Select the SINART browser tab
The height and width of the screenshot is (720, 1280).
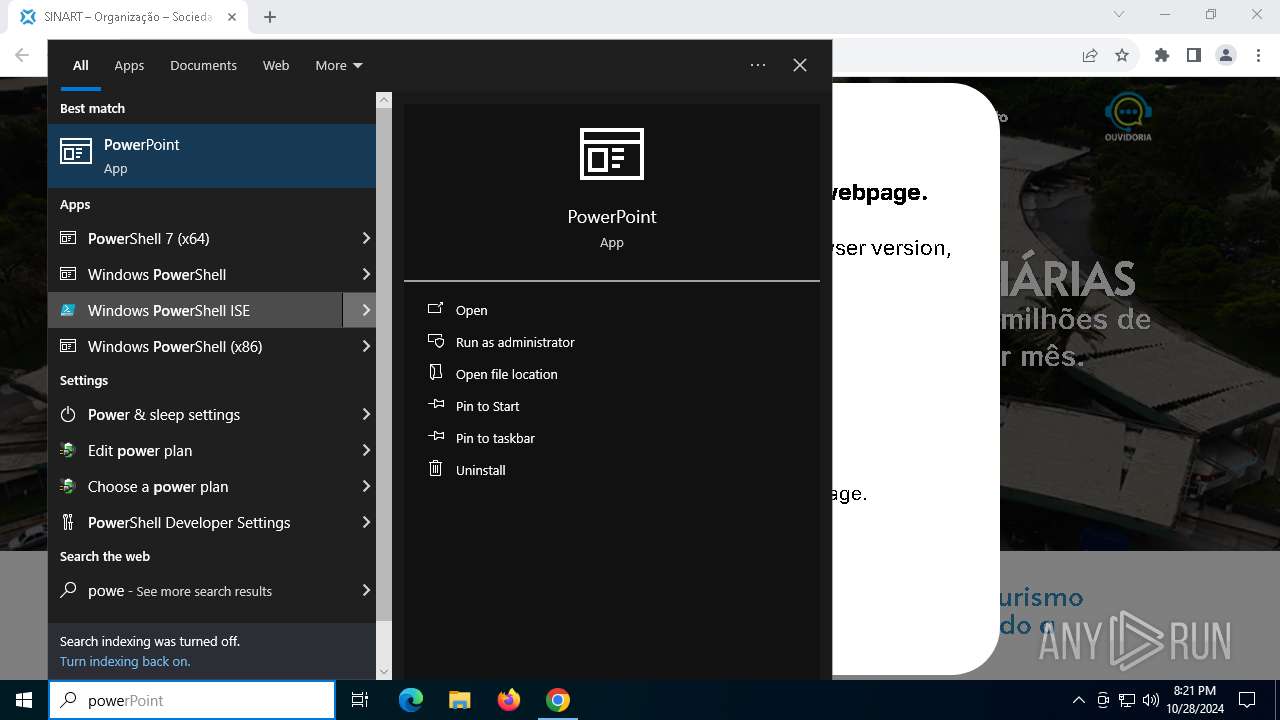pos(128,16)
